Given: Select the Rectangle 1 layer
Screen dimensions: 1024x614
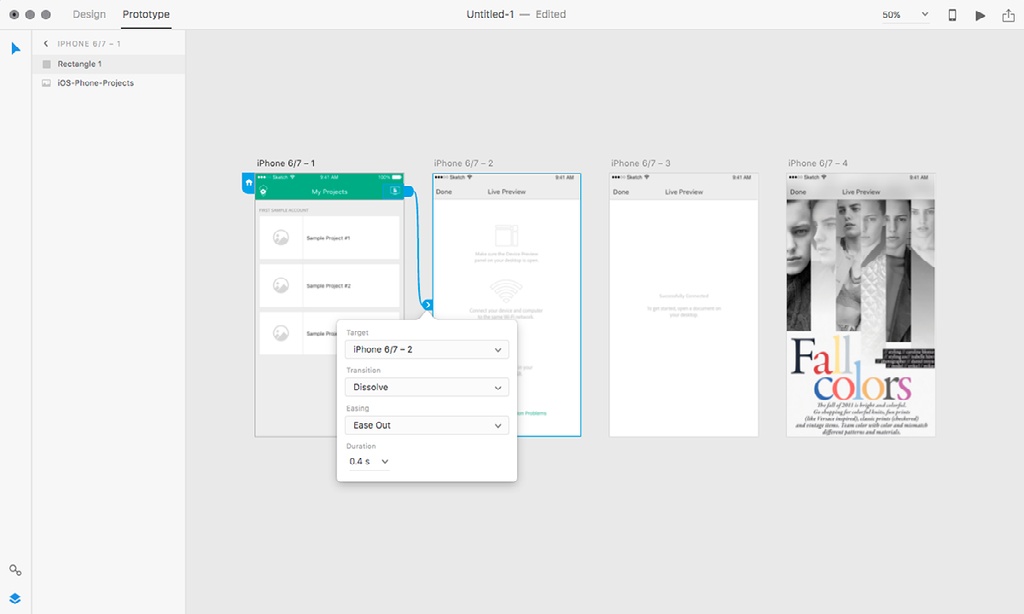Looking at the screenshot, I should pyautogui.click(x=109, y=64).
